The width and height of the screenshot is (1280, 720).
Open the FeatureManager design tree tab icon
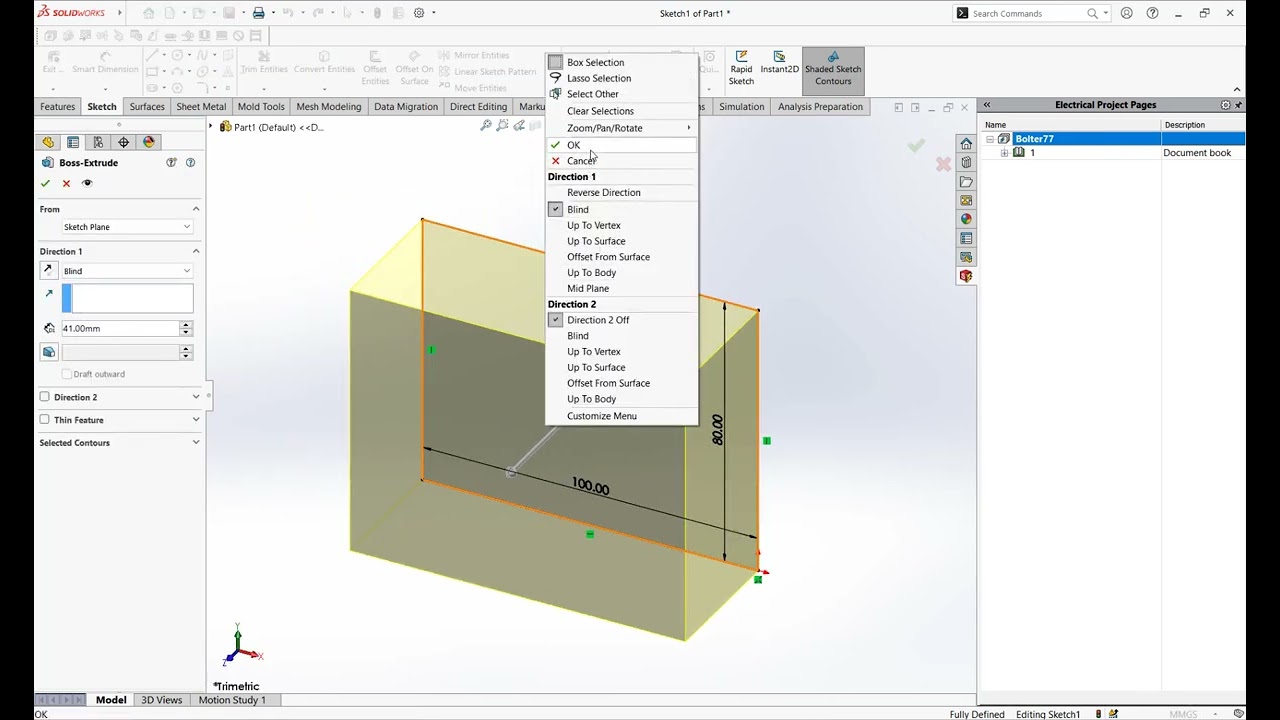(48, 142)
